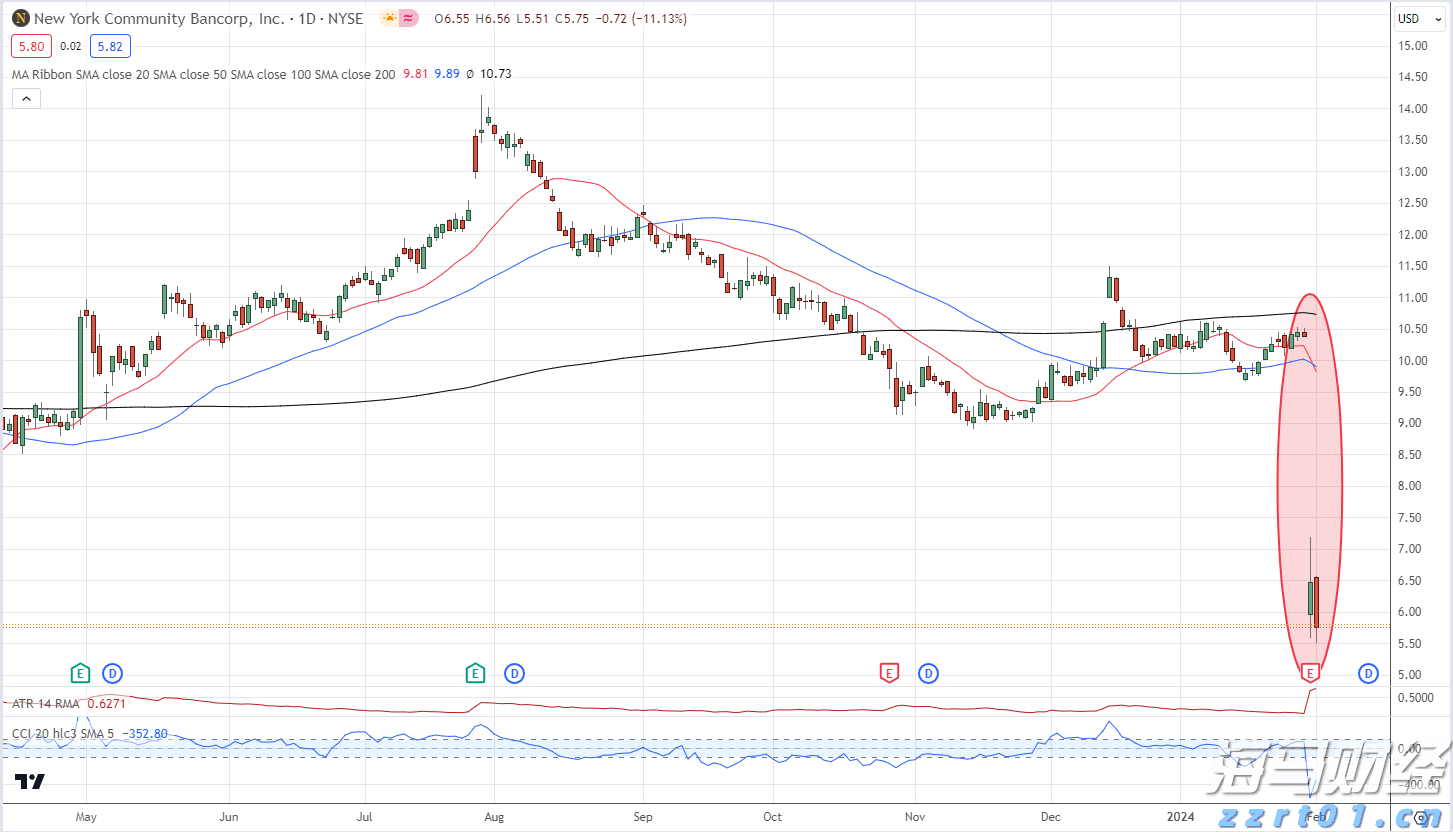Click the red E earnings marker above February

pyautogui.click(x=1311, y=674)
